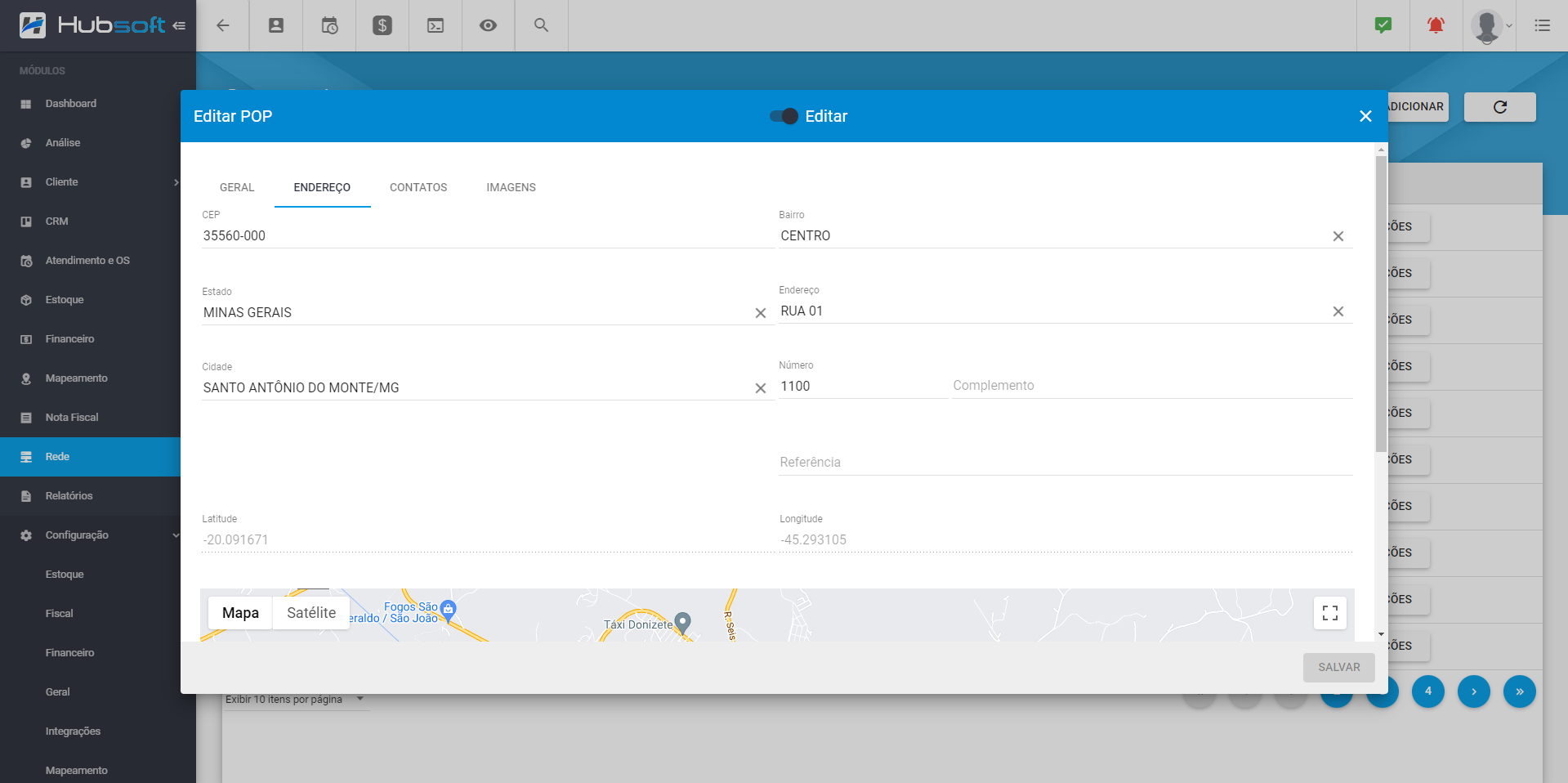1568x783 pixels.
Task: Click the dialog vertical scrollbar
Action: click(x=1381, y=302)
